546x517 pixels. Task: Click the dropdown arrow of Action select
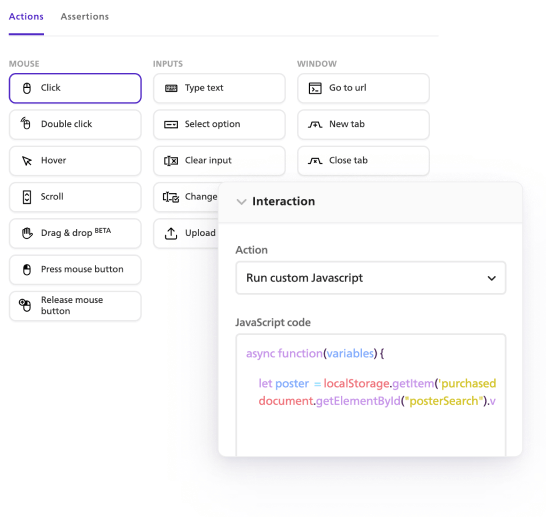point(491,278)
